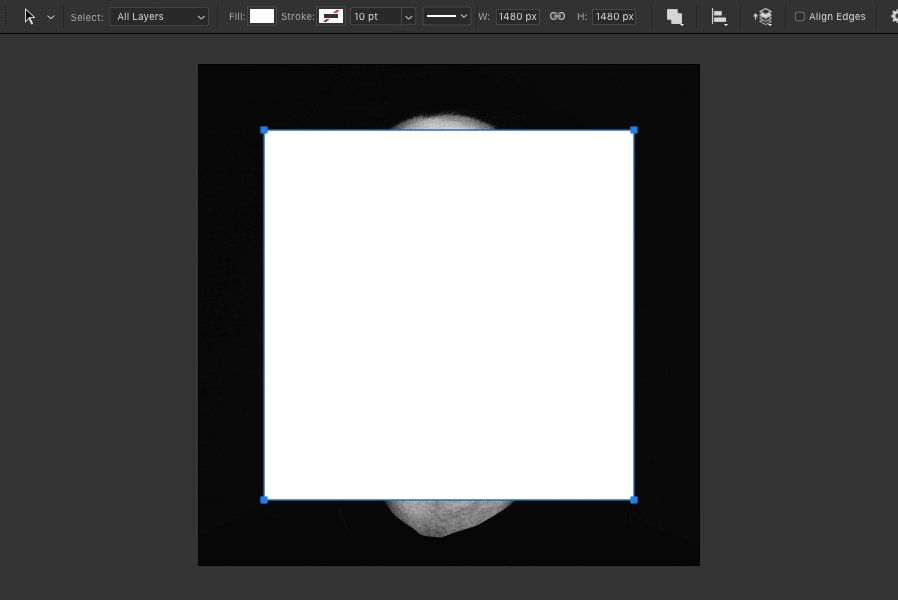Select the Path Selection arrow tool icon
The width and height of the screenshot is (898, 600).
[29, 17]
